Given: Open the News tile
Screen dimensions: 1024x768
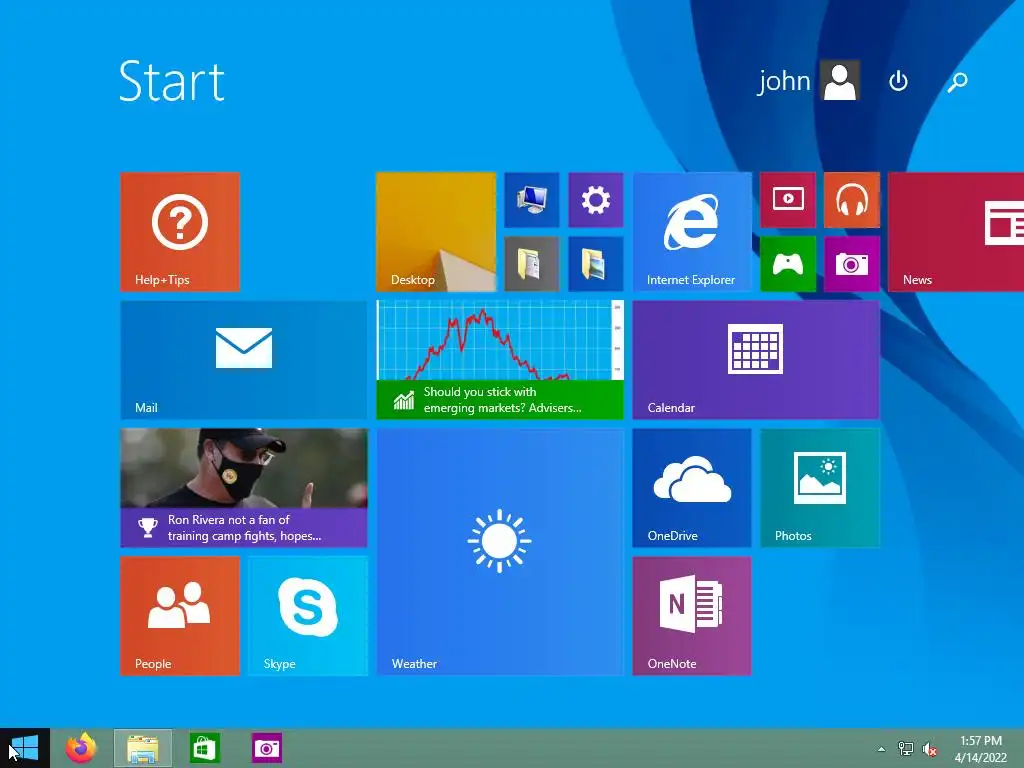Looking at the screenshot, I should [x=956, y=231].
